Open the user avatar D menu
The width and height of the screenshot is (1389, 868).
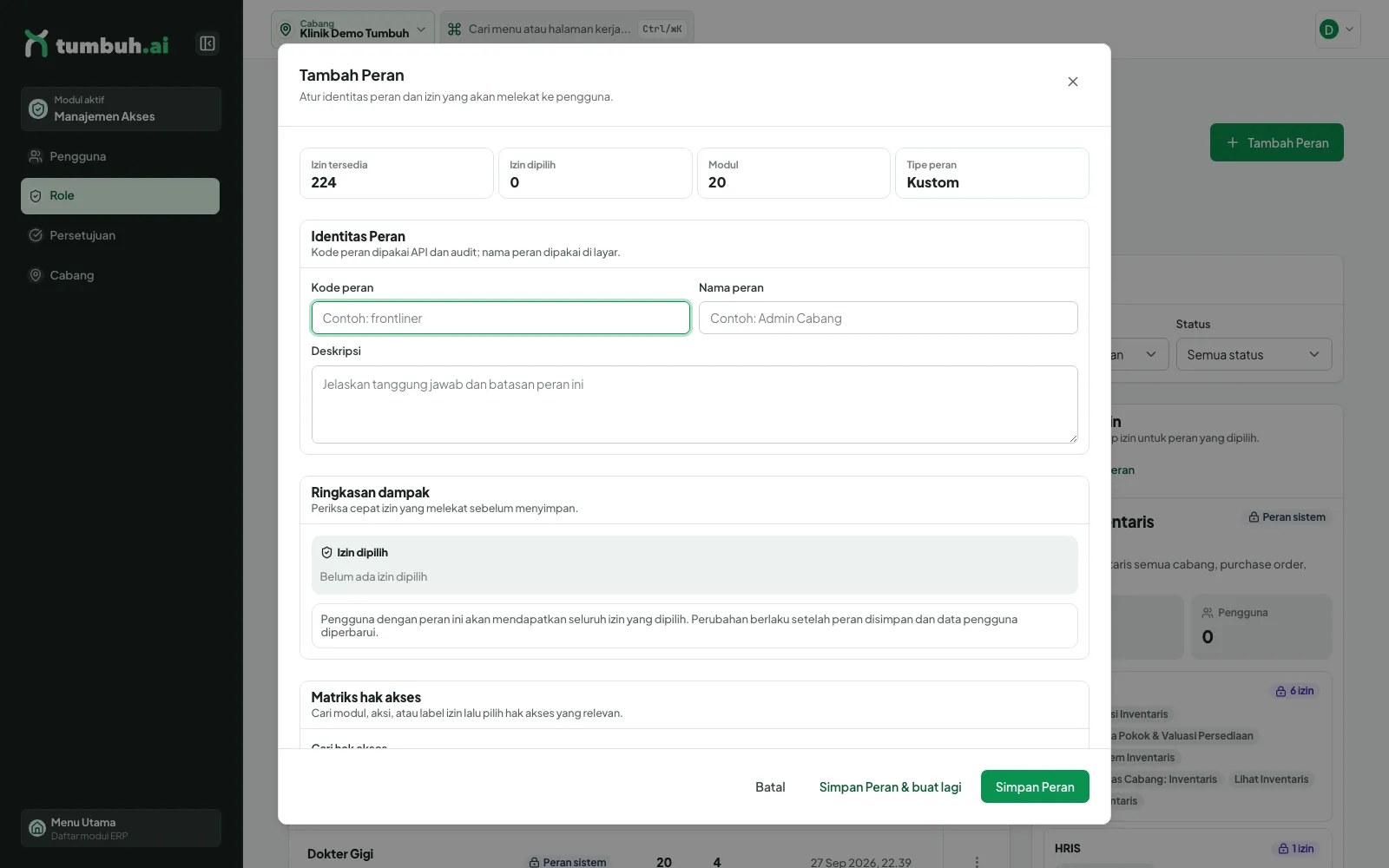pos(1338,30)
